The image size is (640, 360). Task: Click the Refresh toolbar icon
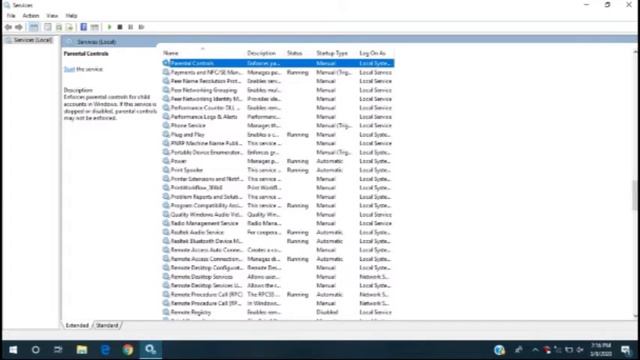tap(59, 27)
